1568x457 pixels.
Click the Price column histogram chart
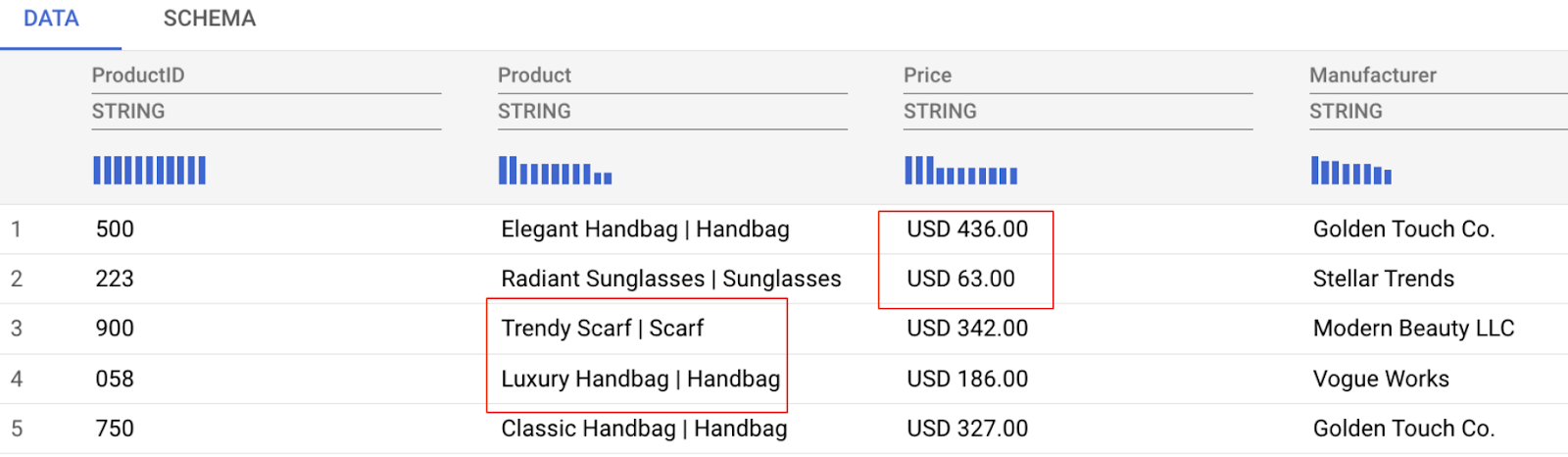960,171
